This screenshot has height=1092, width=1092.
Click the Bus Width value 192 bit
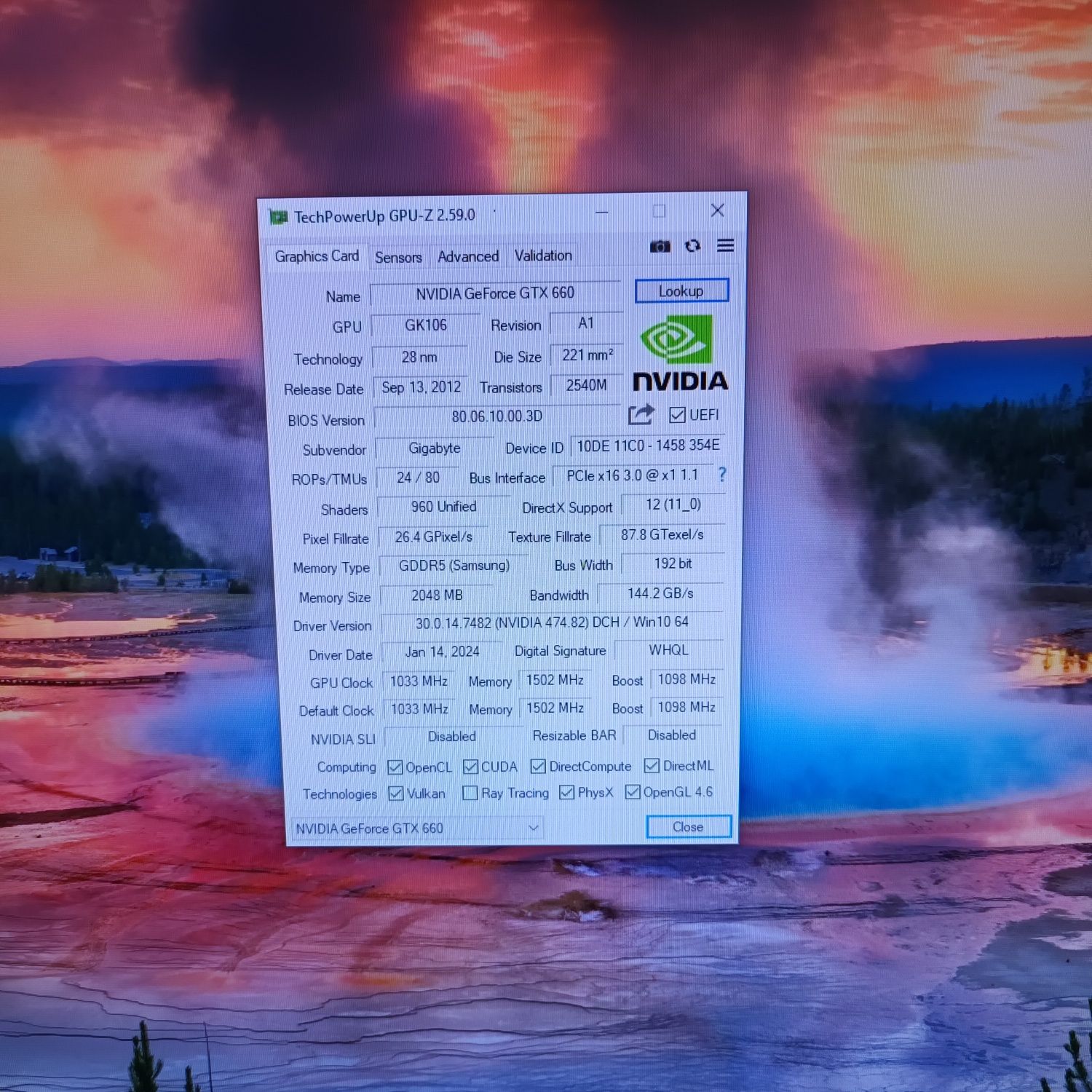[x=673, y=563]
